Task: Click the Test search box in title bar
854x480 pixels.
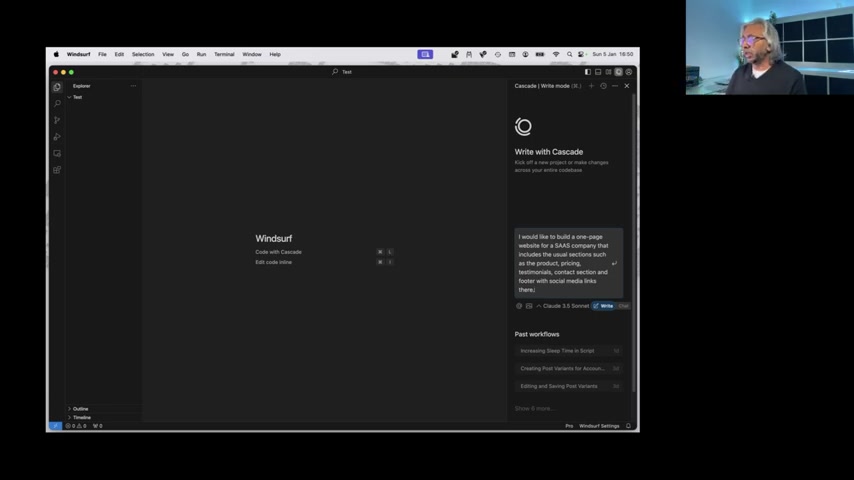Action: point(342,72)
